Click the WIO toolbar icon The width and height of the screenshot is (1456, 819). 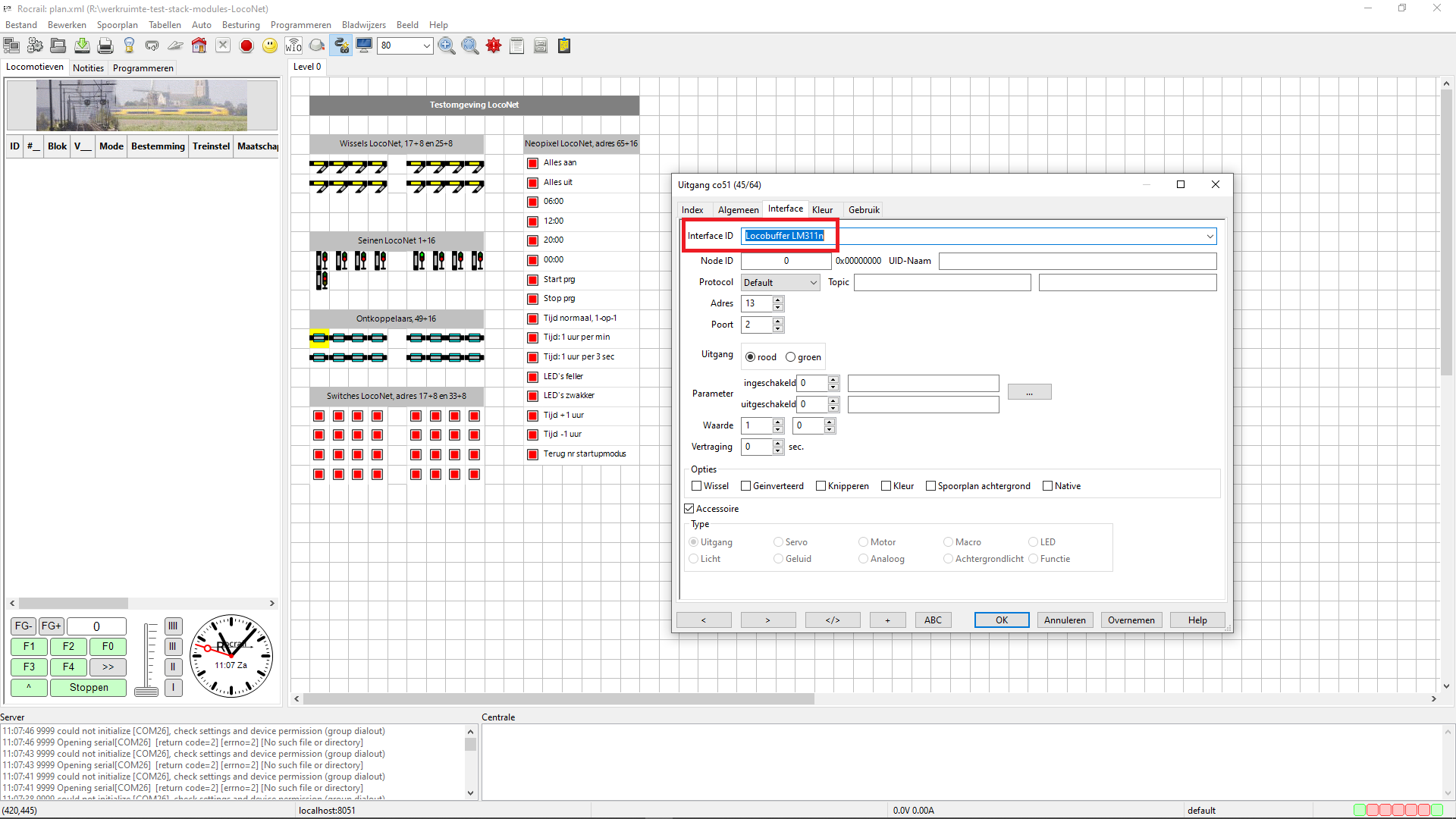tap(293, 46)
